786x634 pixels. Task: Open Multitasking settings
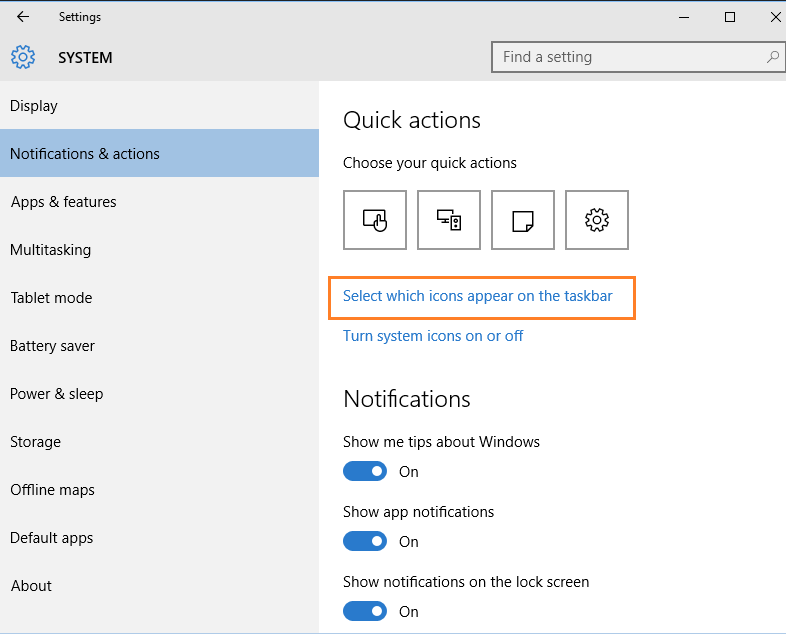point(159,250)
